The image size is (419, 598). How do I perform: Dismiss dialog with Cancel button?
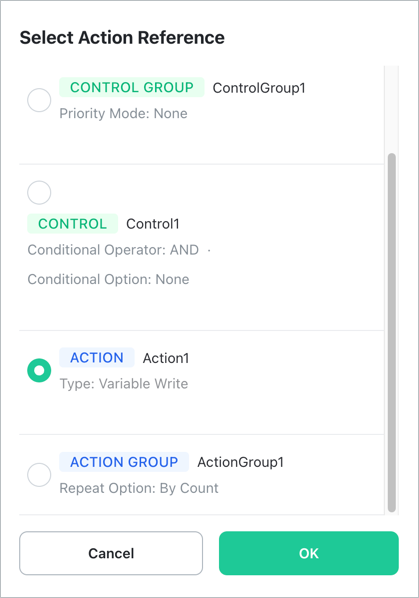111,553
